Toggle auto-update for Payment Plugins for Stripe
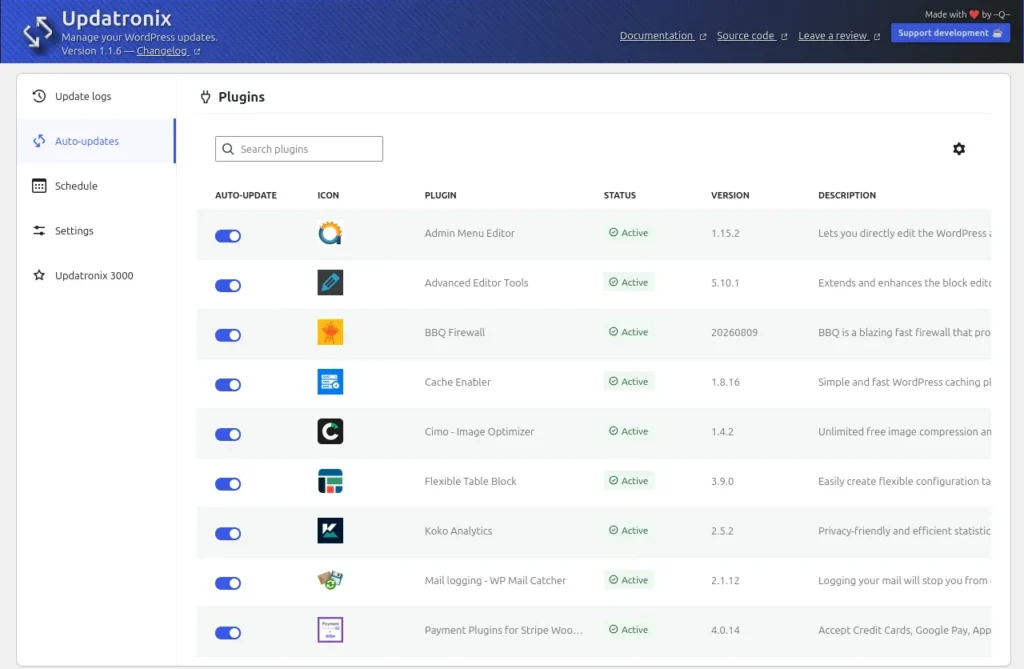This screenshot has height=669, width=1024. (228, 633)
